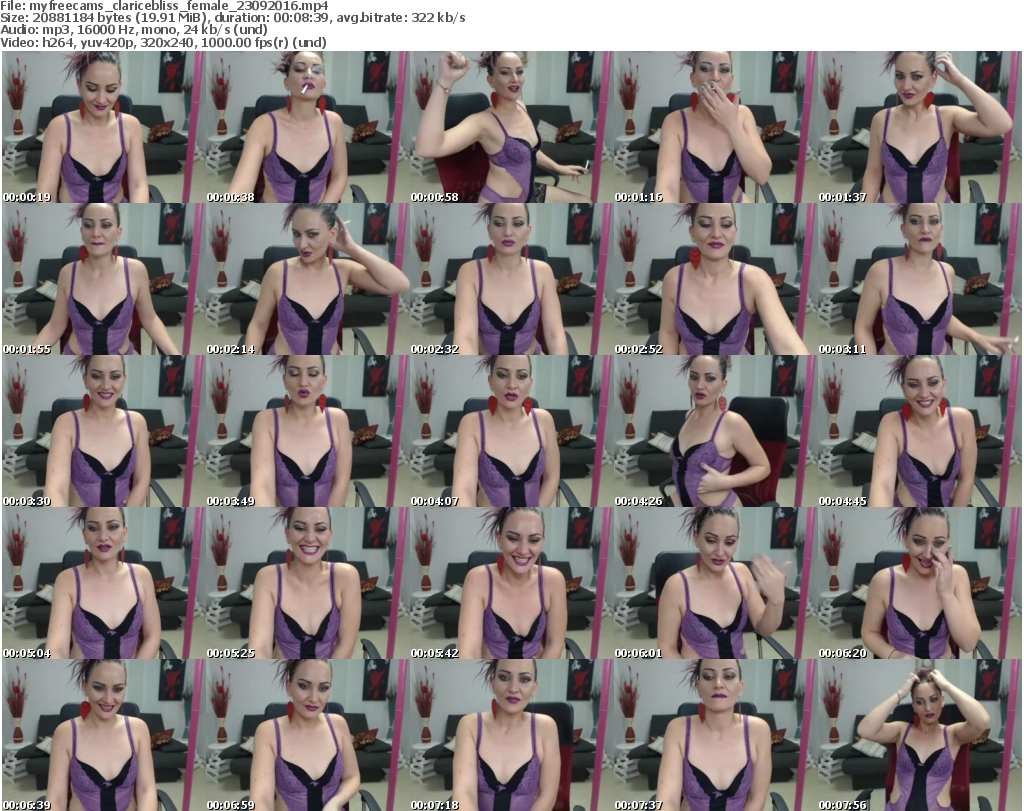Select the frame at 00:00:58
The width and height of the screenshot is (1024, 811).
(511, 127)
